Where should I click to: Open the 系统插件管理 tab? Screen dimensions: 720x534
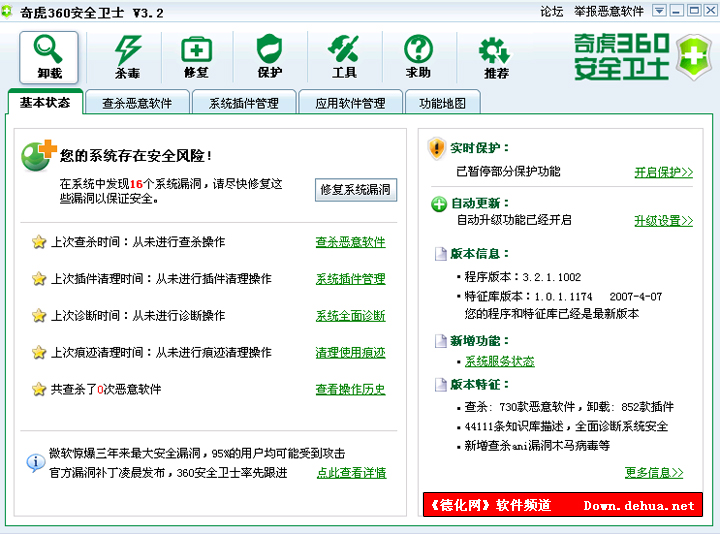tap(244, 103)
